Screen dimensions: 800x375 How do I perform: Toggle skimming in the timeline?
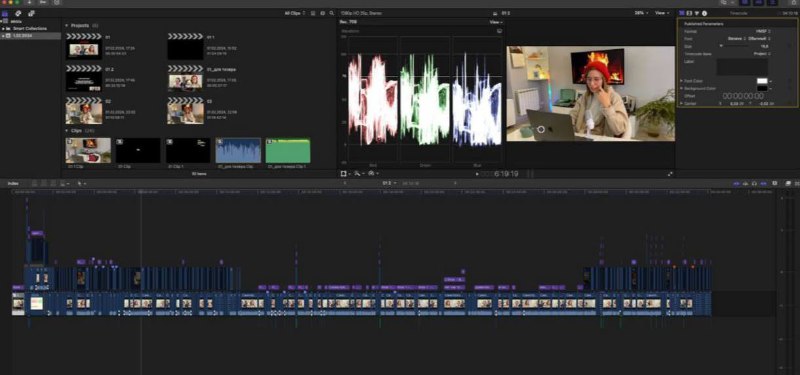coord(737,183)
